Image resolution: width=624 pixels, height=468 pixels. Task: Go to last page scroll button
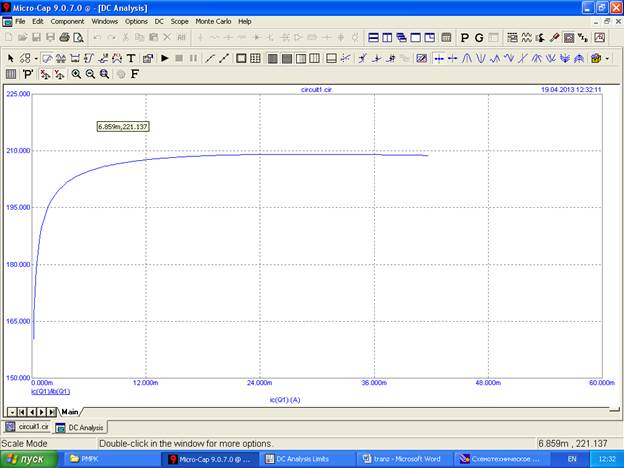(x=52, y=412)
